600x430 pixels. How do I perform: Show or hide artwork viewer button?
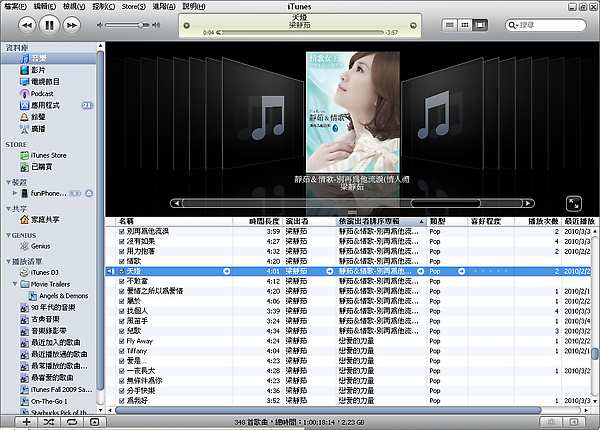tap(95, 422)
